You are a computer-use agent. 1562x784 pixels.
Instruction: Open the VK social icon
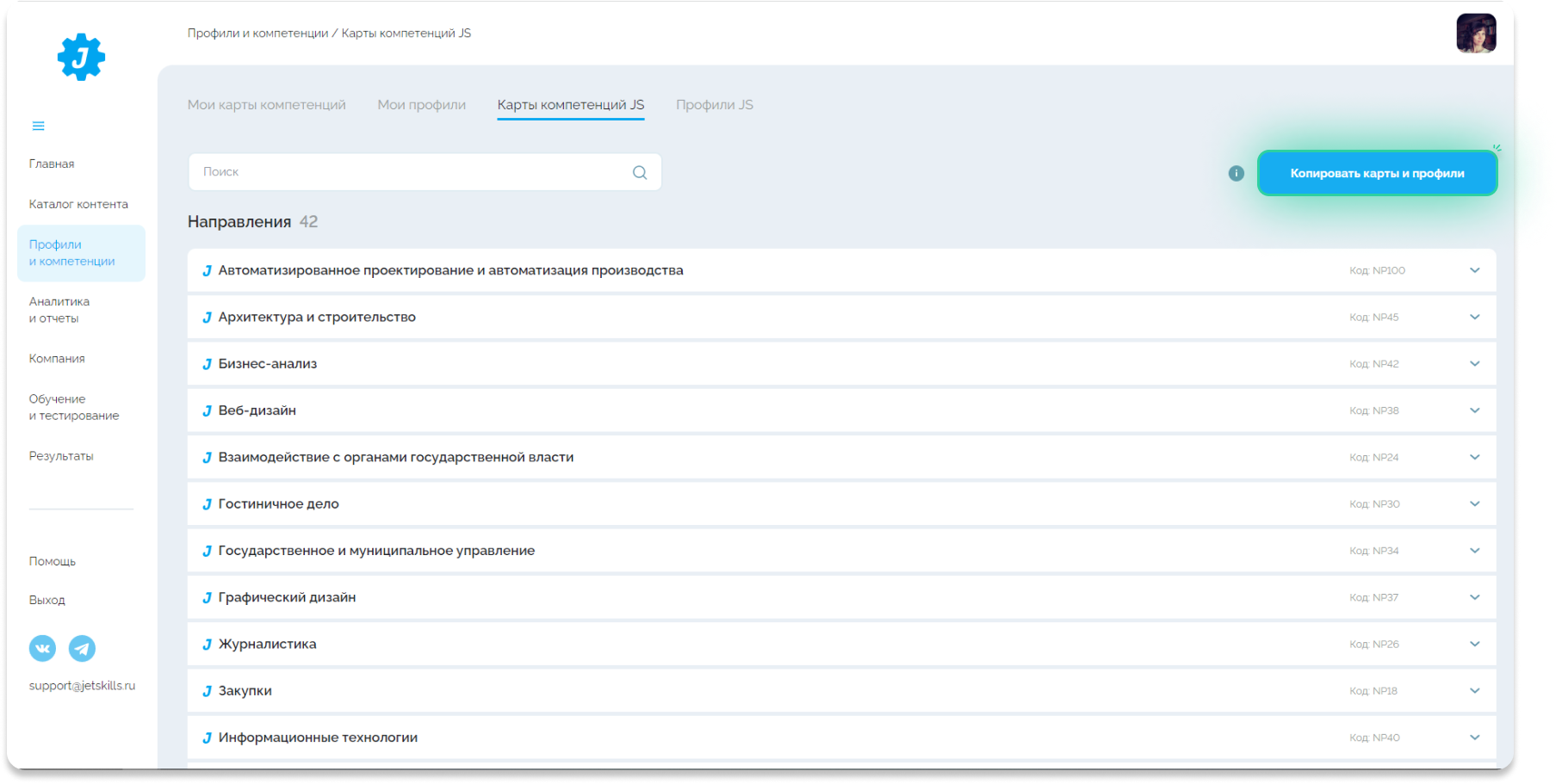click(42, 648)
